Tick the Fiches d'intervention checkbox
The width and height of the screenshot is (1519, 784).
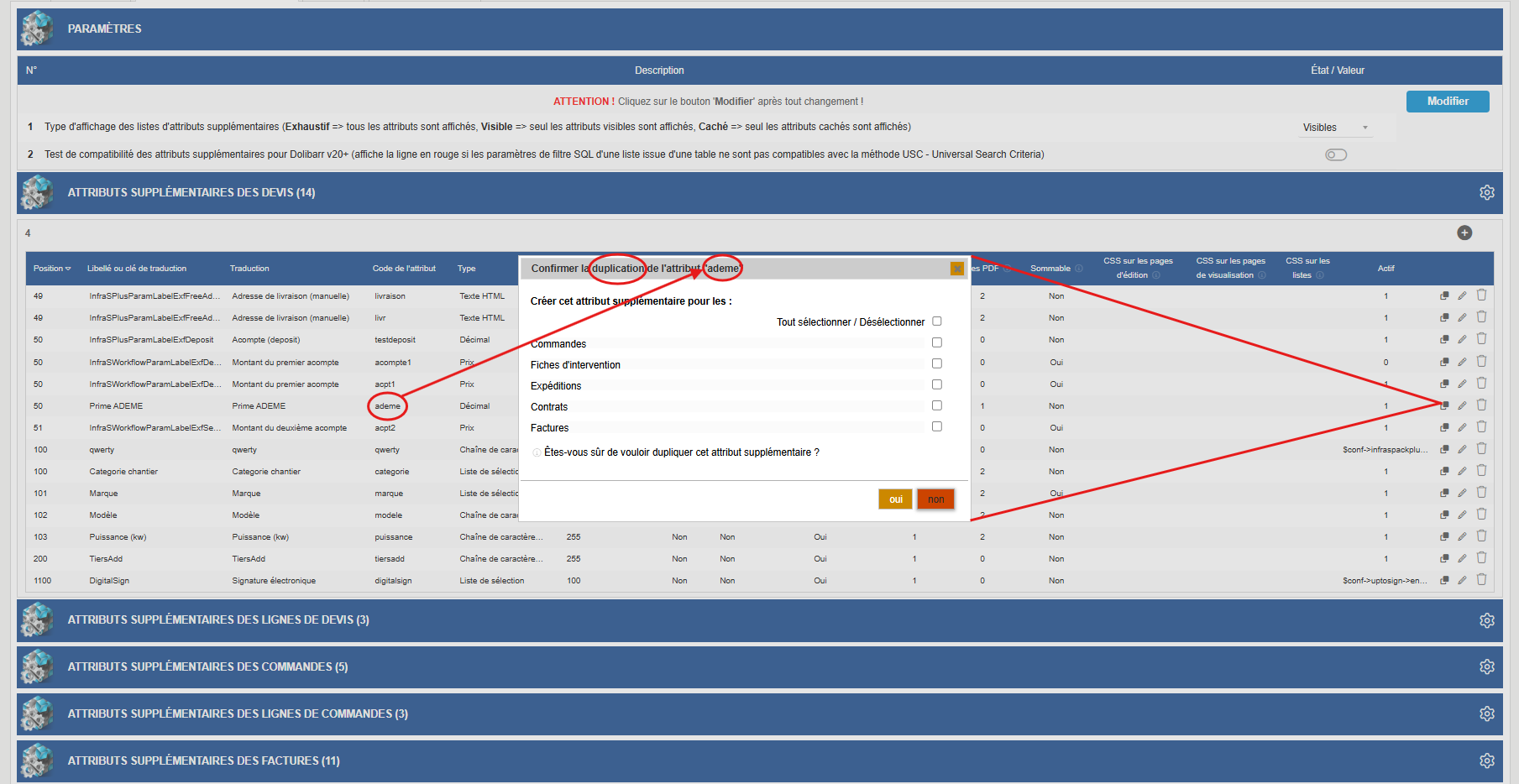[x=937, y=363]
